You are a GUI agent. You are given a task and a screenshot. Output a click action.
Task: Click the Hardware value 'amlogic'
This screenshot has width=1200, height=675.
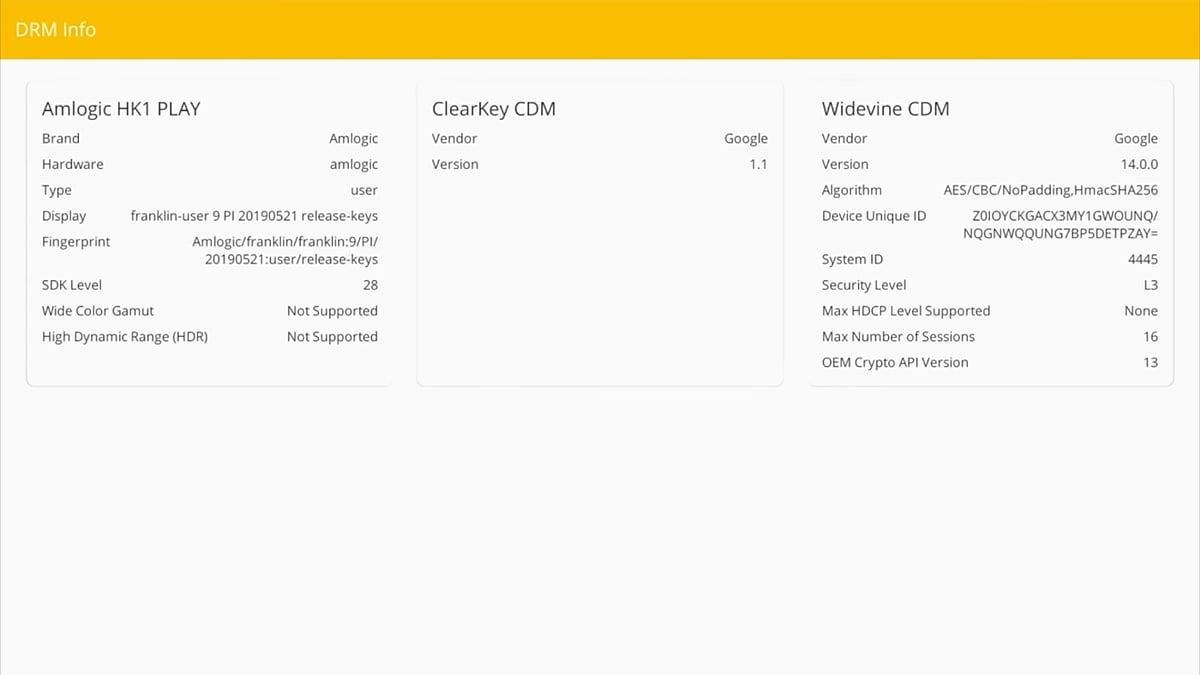point(354,165)
